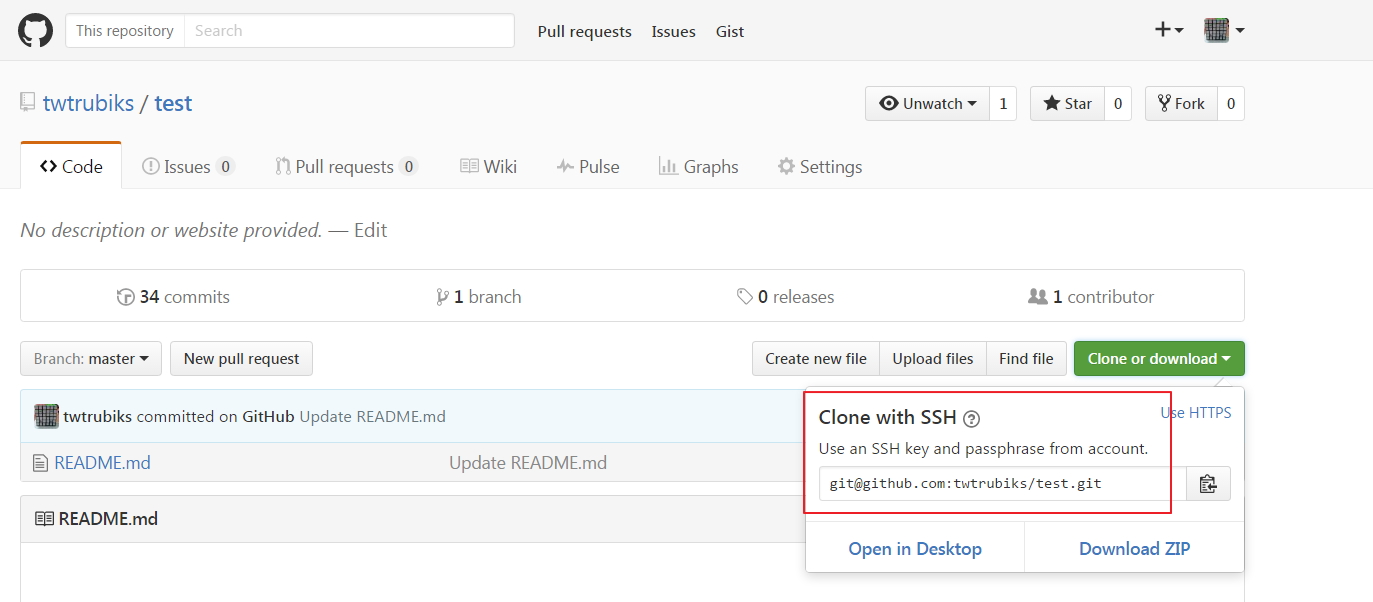The height and width of the screenshot is (602, 1373).
Task: Switch to the Graphs tab
Action: (698, 166)
